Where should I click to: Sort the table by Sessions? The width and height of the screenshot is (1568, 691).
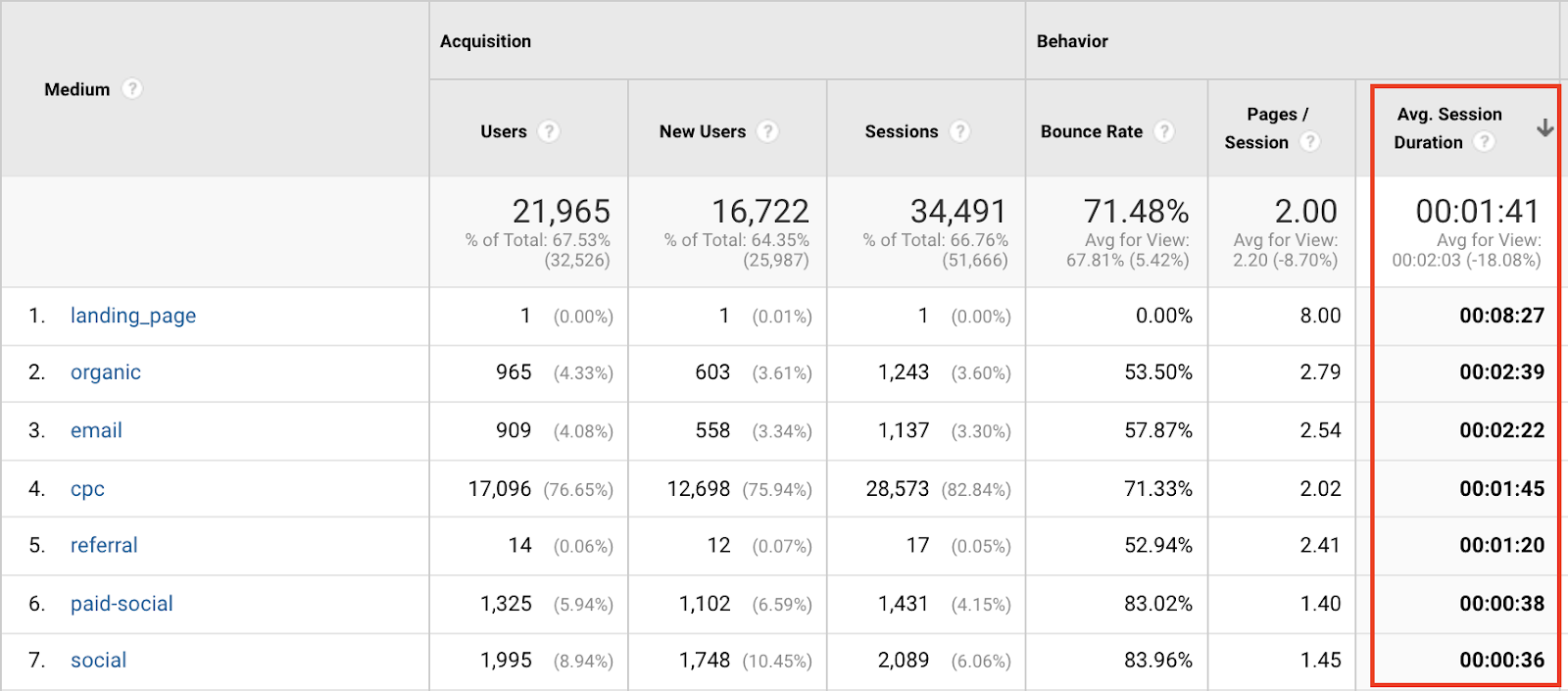pos(901,130)
